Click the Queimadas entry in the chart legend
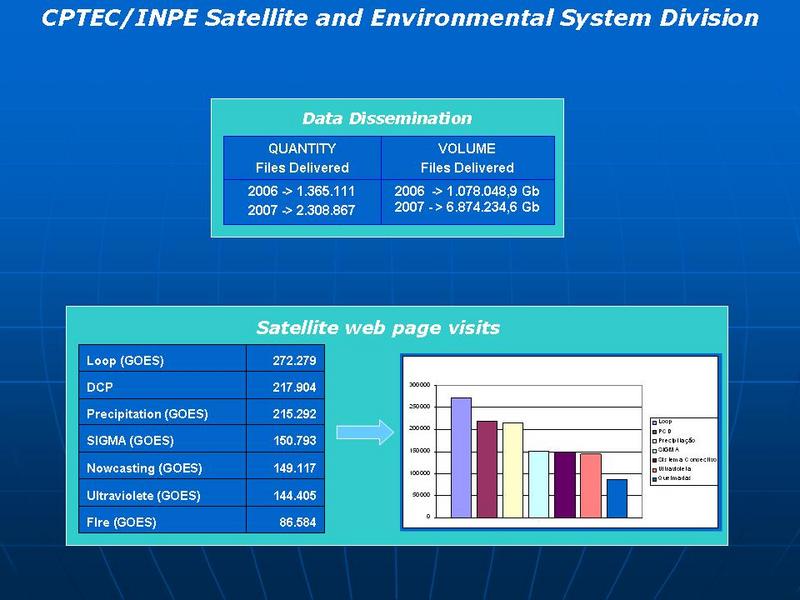 coord(671,479)
